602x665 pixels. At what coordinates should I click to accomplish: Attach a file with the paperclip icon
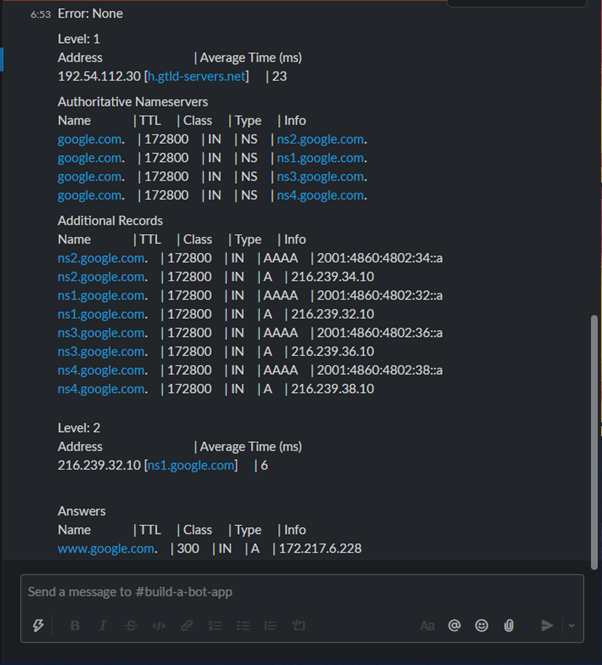(x=509, y=626)
